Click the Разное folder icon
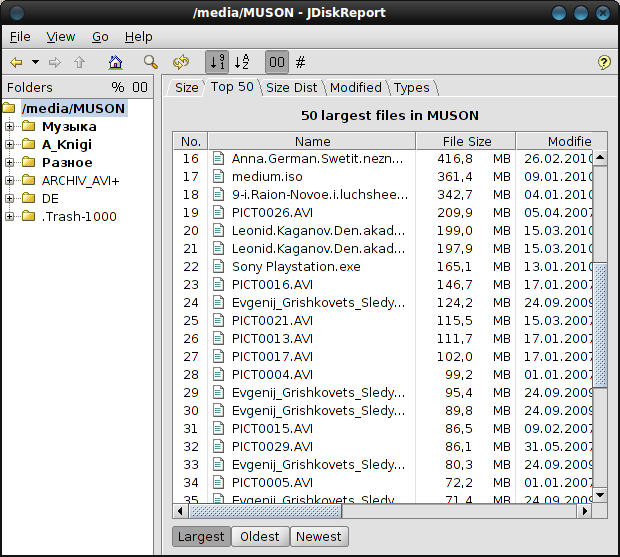 coord(28,162)
